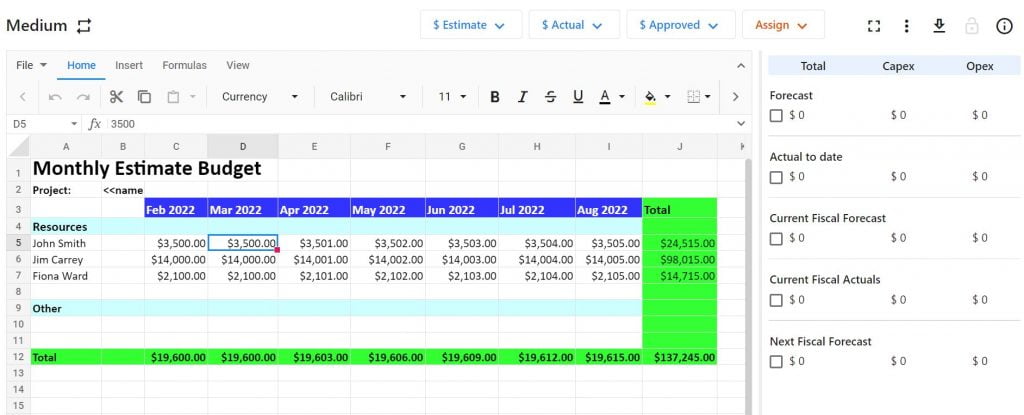Select the Opex column tab
The height and width of the screenshot is (415, 1024).
click(x=980, y=66)
